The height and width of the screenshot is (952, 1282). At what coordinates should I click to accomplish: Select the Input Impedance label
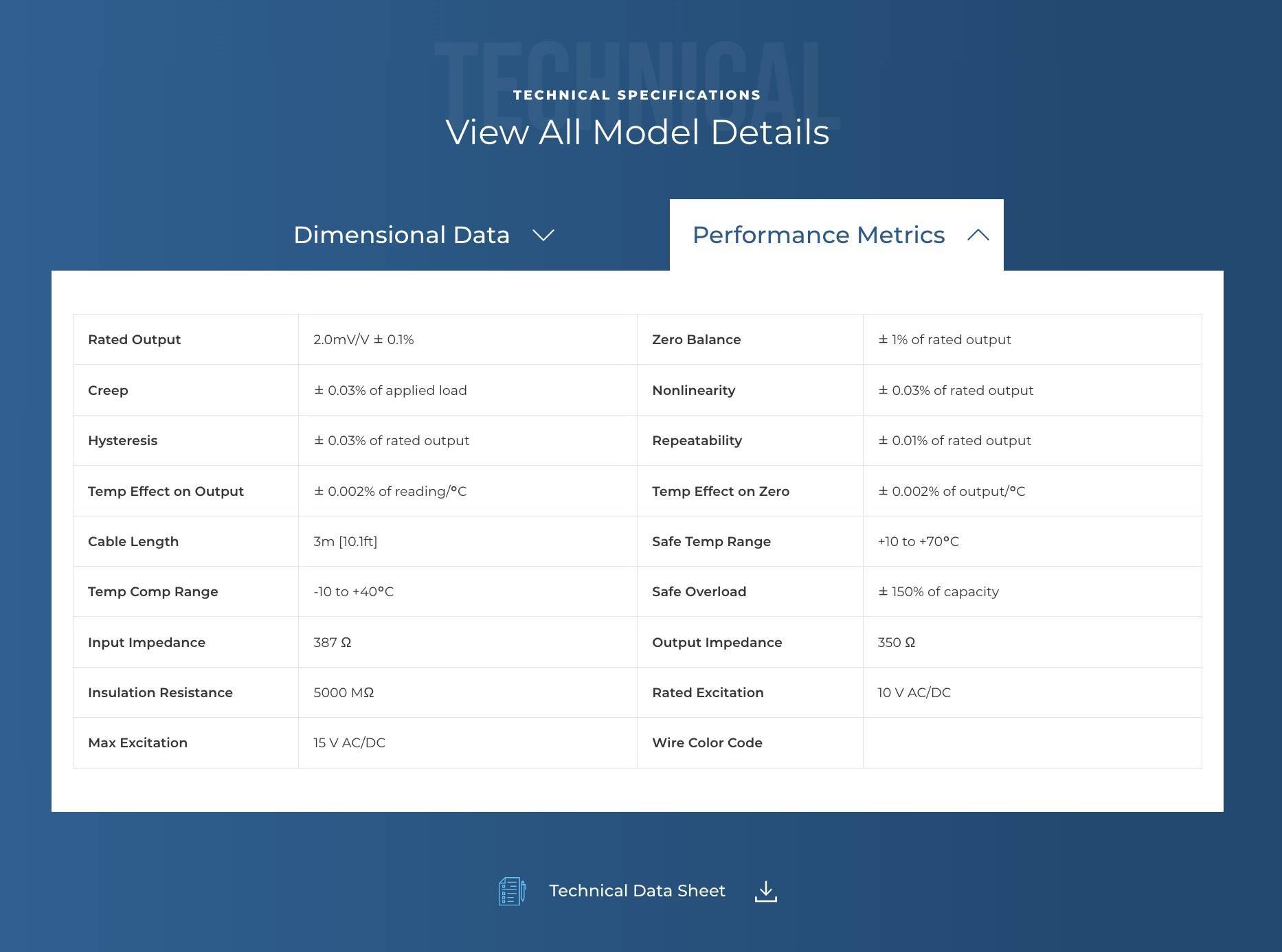147,642
